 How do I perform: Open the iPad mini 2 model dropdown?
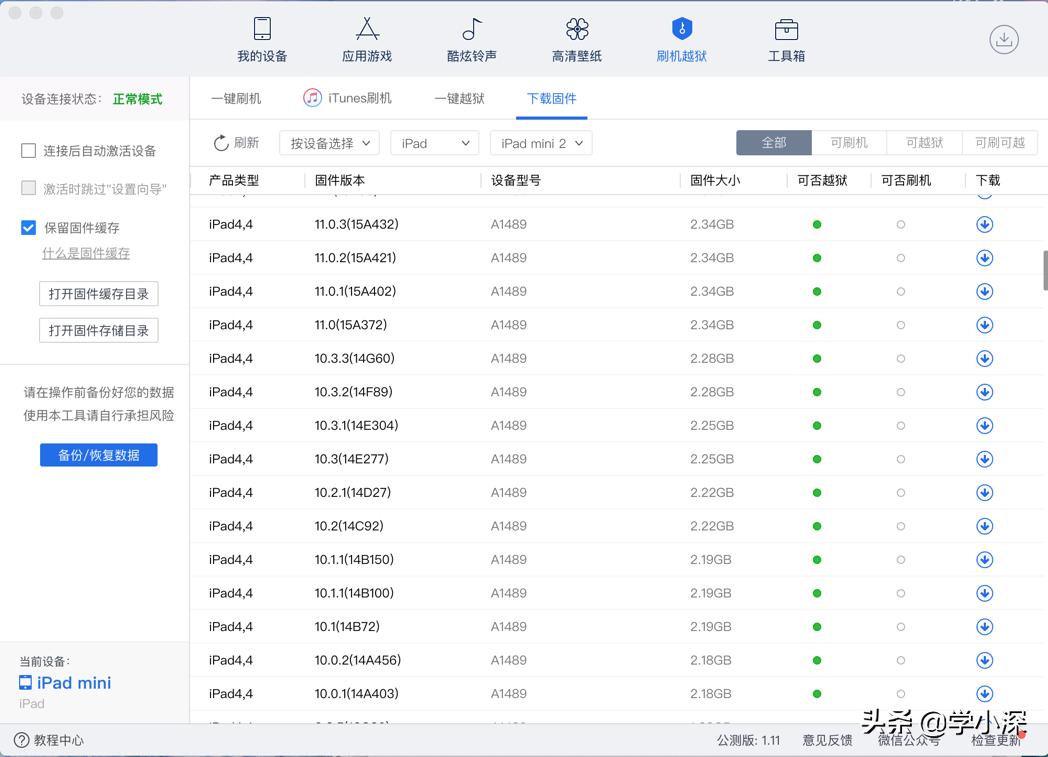[x=541, y=143]
